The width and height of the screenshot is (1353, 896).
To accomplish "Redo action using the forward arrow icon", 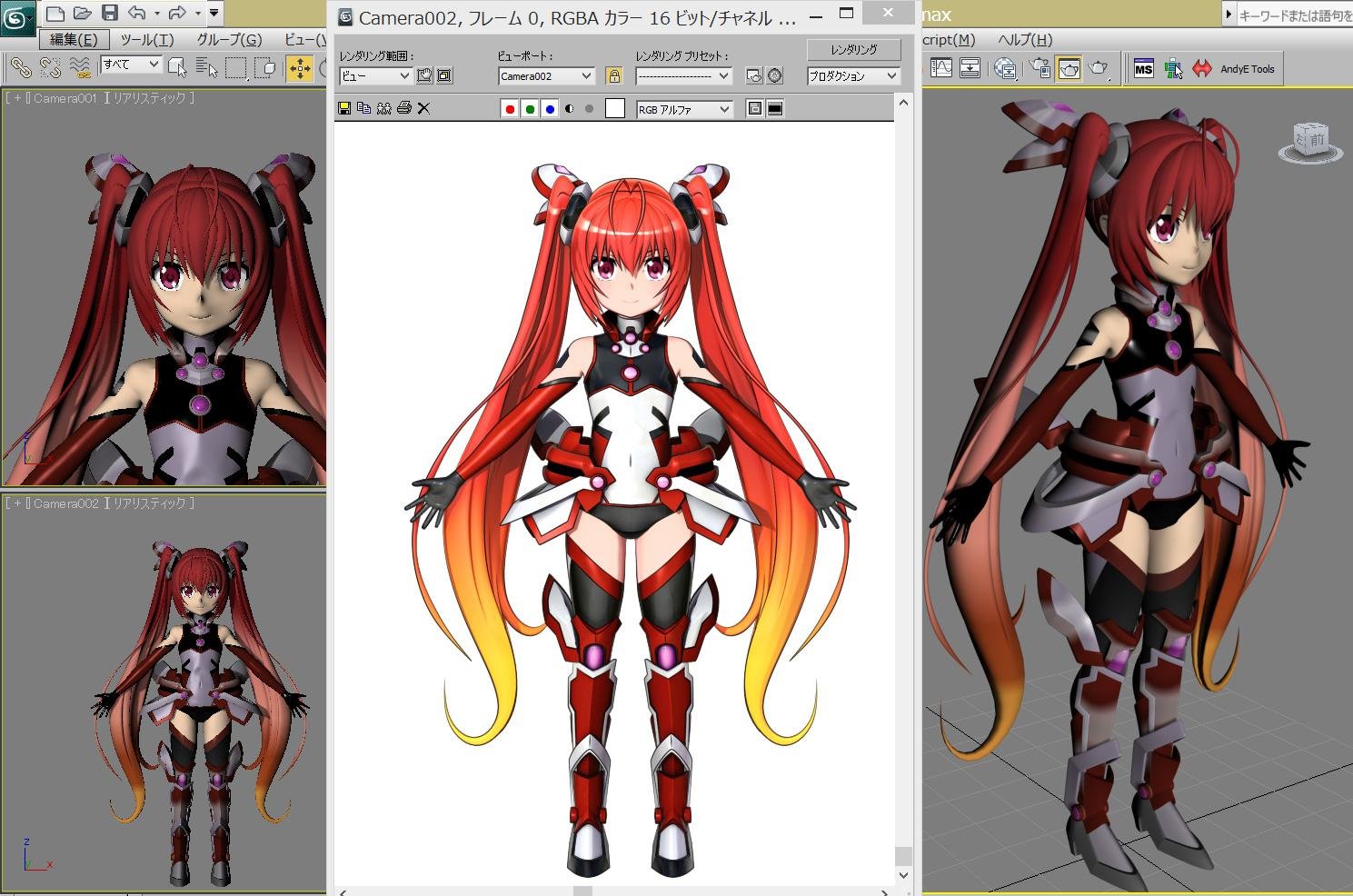I will click(177, 13).
